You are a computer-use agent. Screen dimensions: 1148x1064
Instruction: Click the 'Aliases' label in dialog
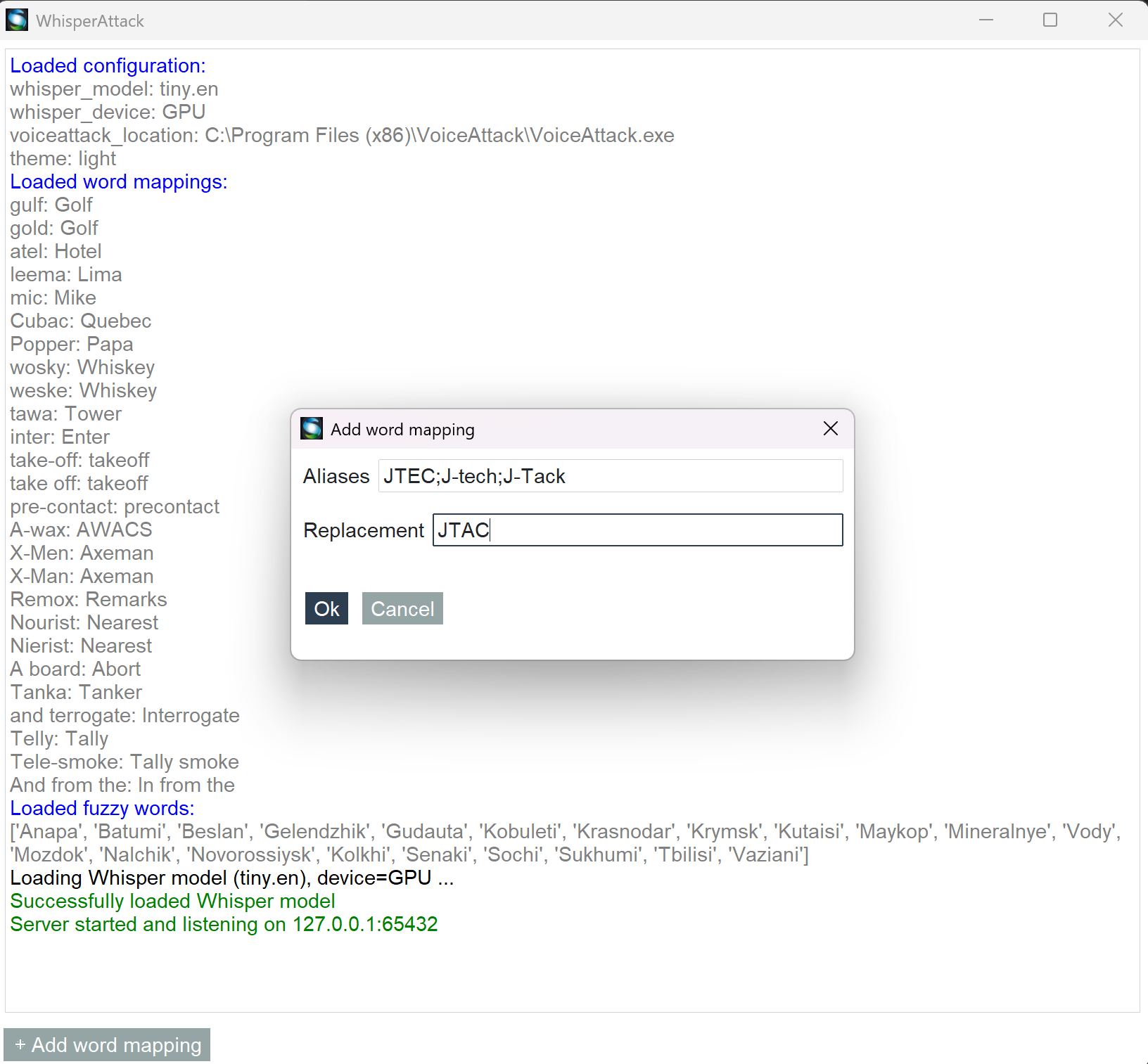click(336, 476)
